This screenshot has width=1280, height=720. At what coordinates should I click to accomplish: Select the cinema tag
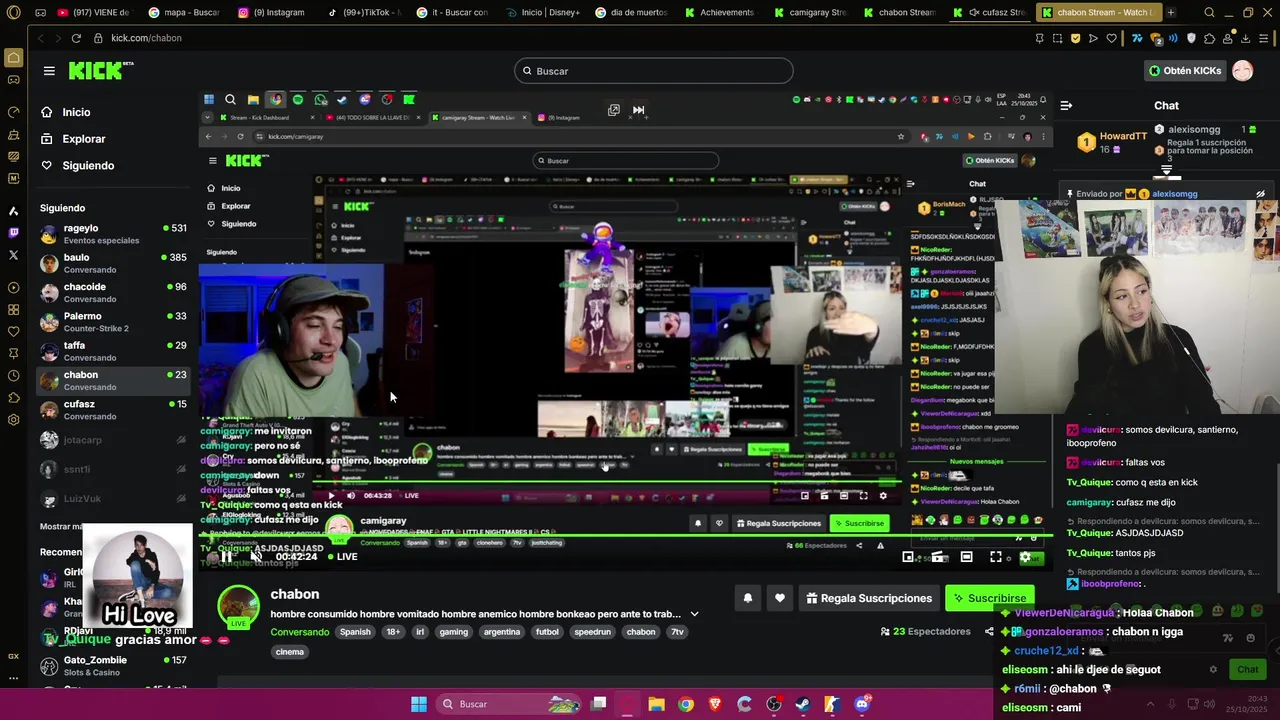pyautogui.click(x=289, y=652)
